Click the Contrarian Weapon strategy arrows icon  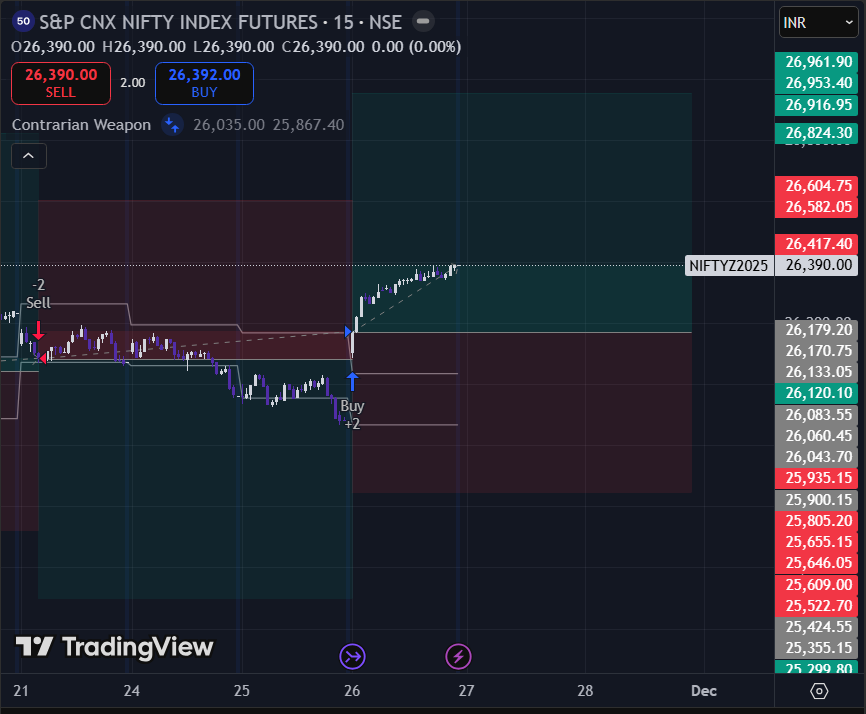[x=172, y=124]
